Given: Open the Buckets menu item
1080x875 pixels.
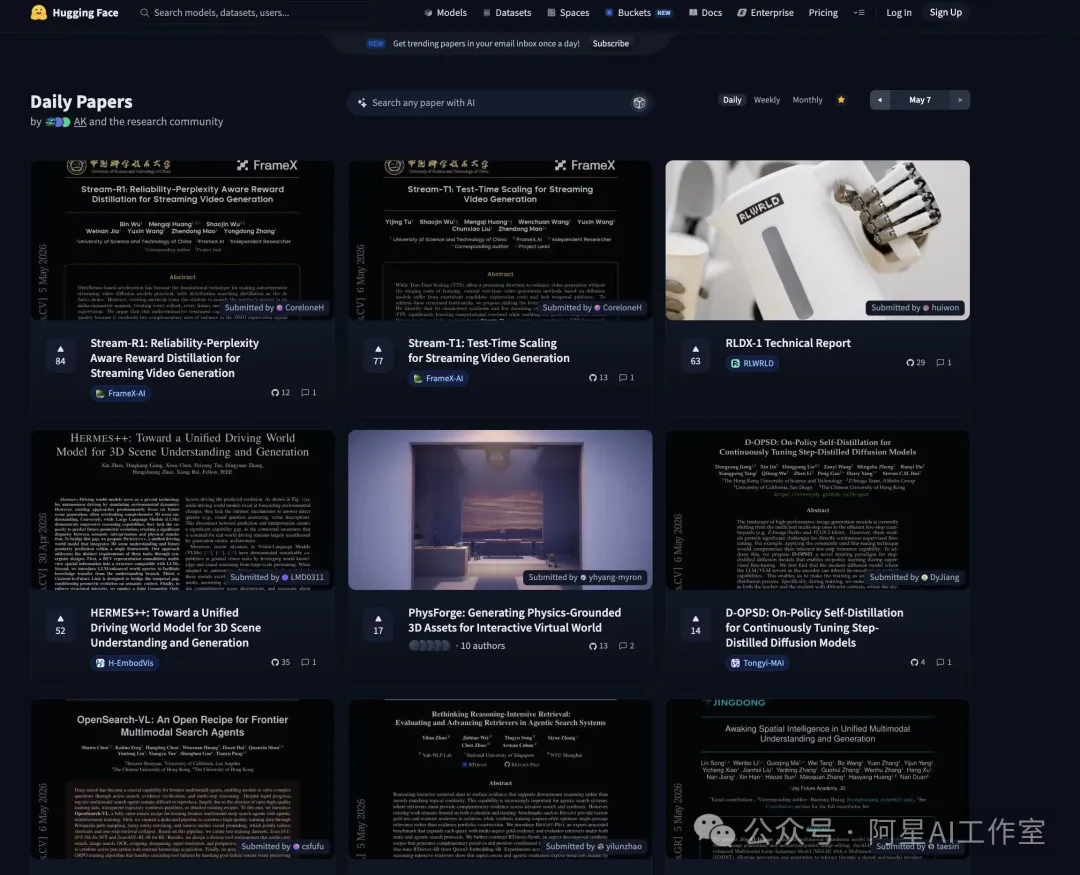Looking at the screenshot, I should pyautogui.click(x=638, y=12).
